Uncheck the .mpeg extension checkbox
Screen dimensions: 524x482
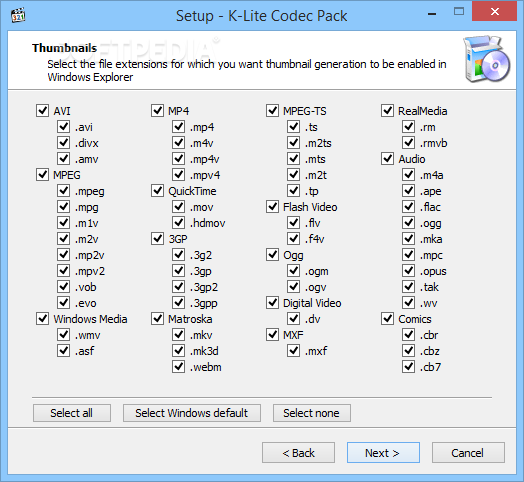pos(63,191)
